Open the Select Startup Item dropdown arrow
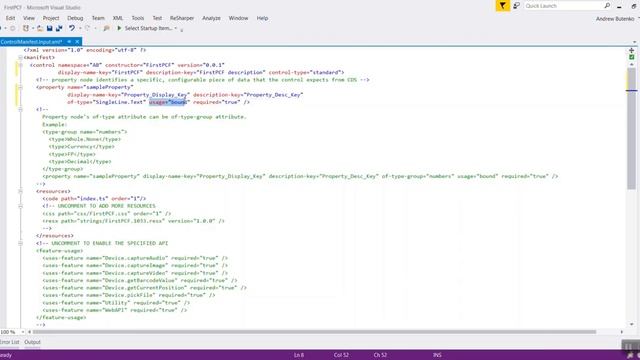This screenshot has width=640, height=360. click(x=176, y=28)
